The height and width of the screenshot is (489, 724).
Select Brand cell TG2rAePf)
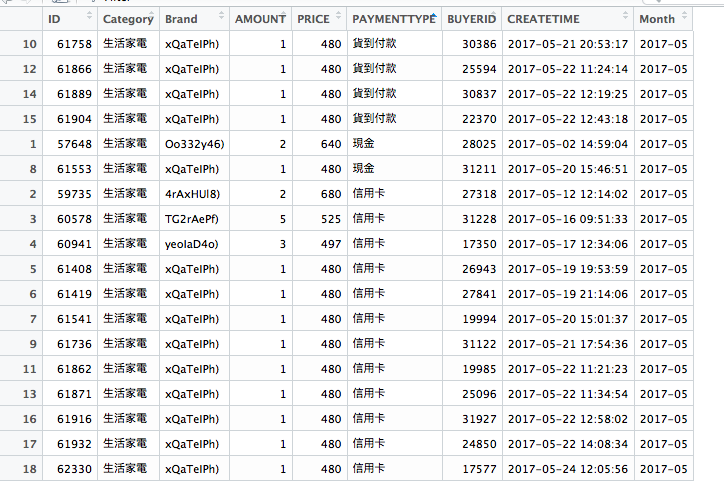tap(192, 219)
